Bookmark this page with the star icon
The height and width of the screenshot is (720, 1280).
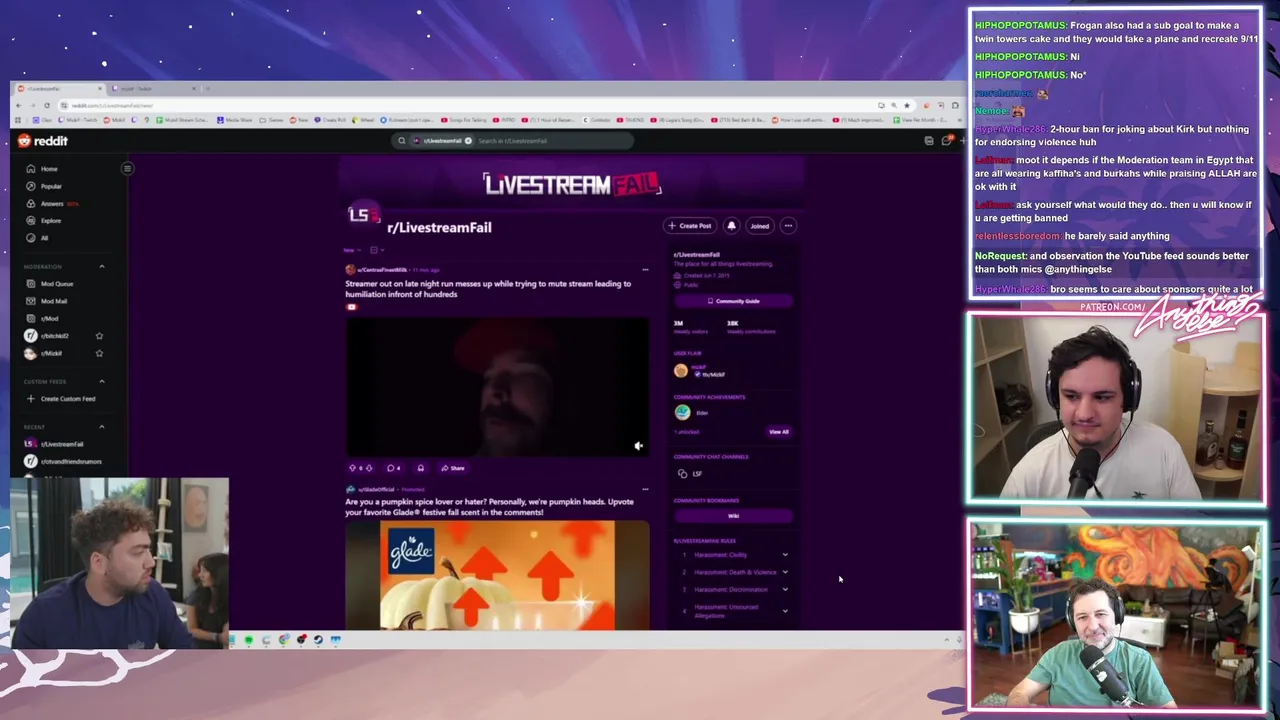(x=907, y=105)
